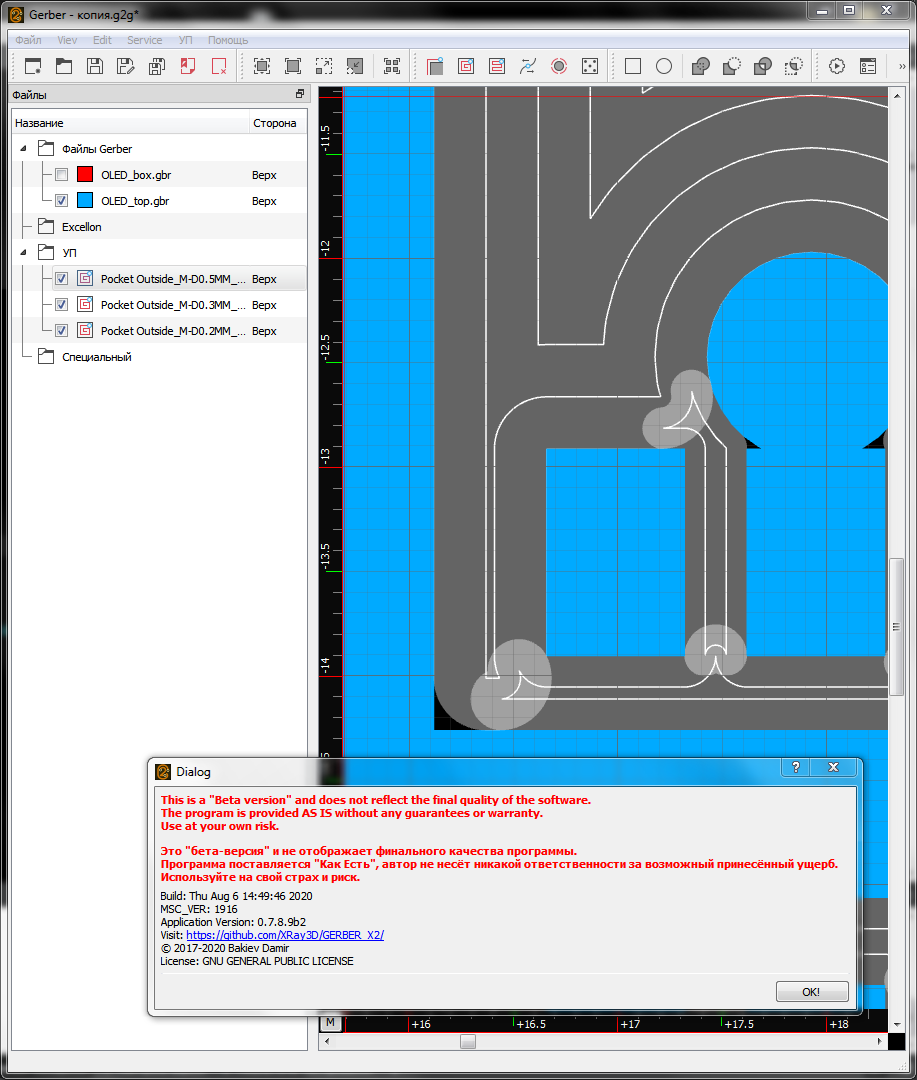
Task: Uncheck the OLED_top.gbr checkbox
Action: coord(61,201)
